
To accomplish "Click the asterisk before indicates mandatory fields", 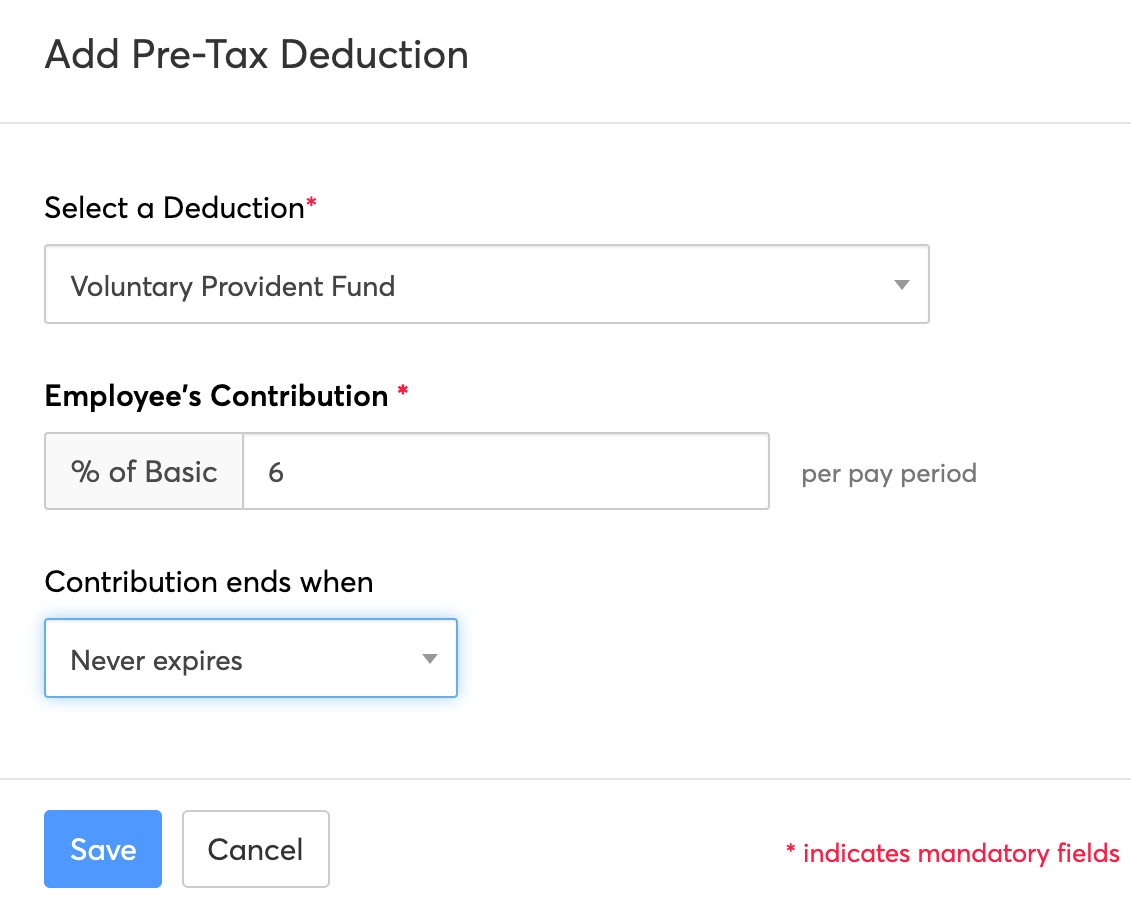I will pos(791,849).
